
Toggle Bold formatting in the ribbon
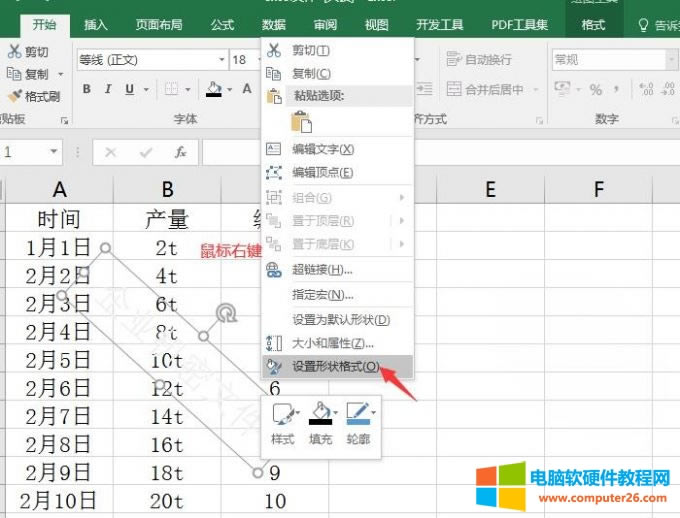(x=87, y=90)
